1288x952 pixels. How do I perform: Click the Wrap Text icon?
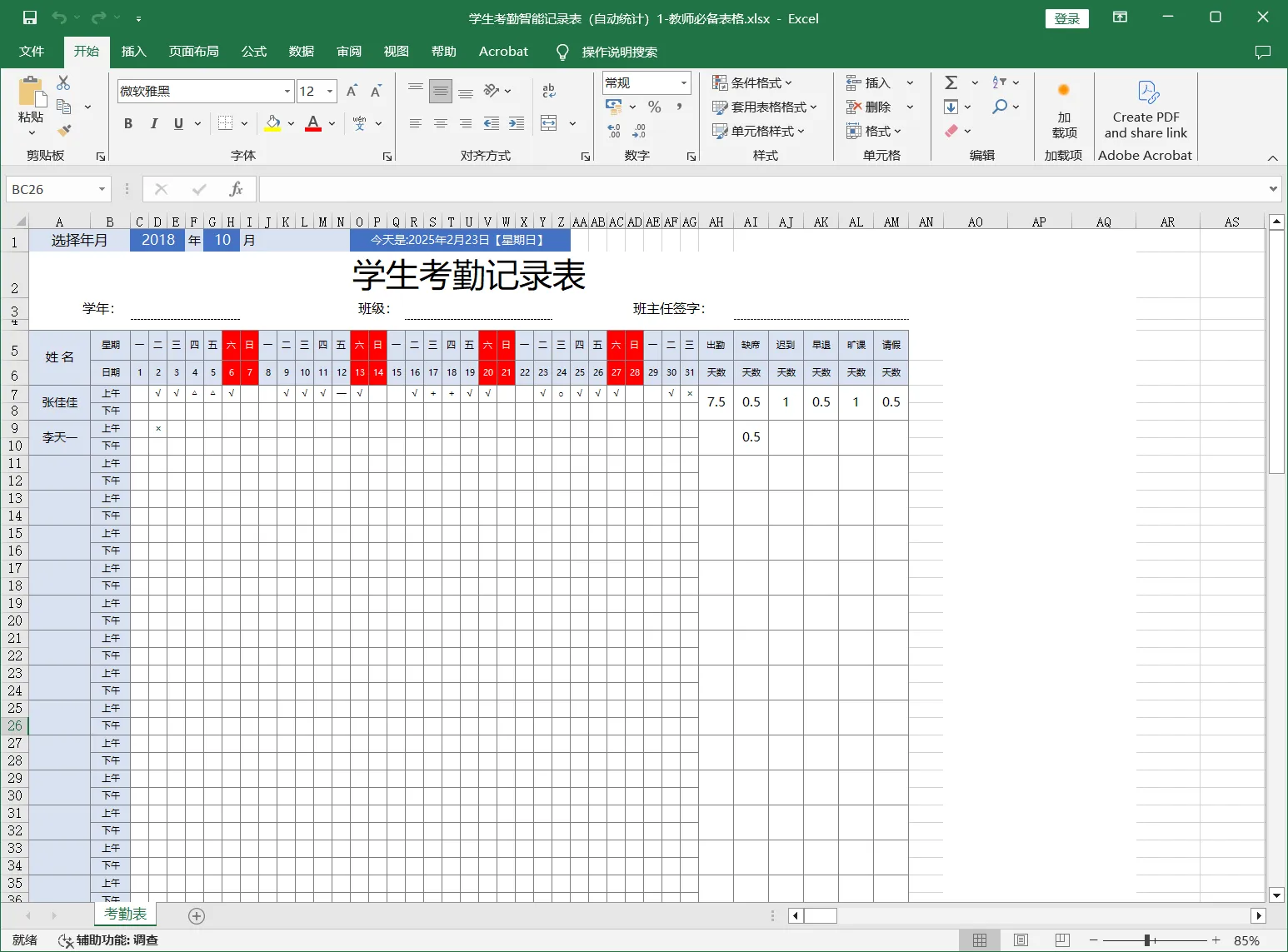[x=548, y=91]
